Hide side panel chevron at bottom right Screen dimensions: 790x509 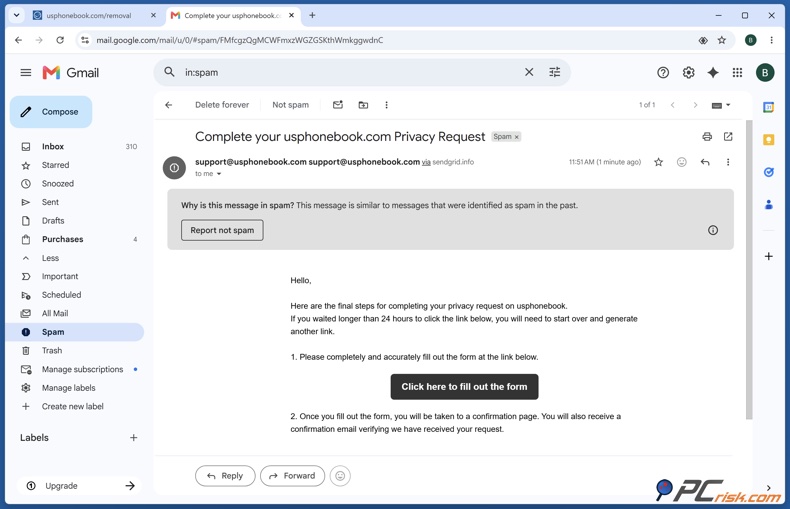tap(768, 488)
